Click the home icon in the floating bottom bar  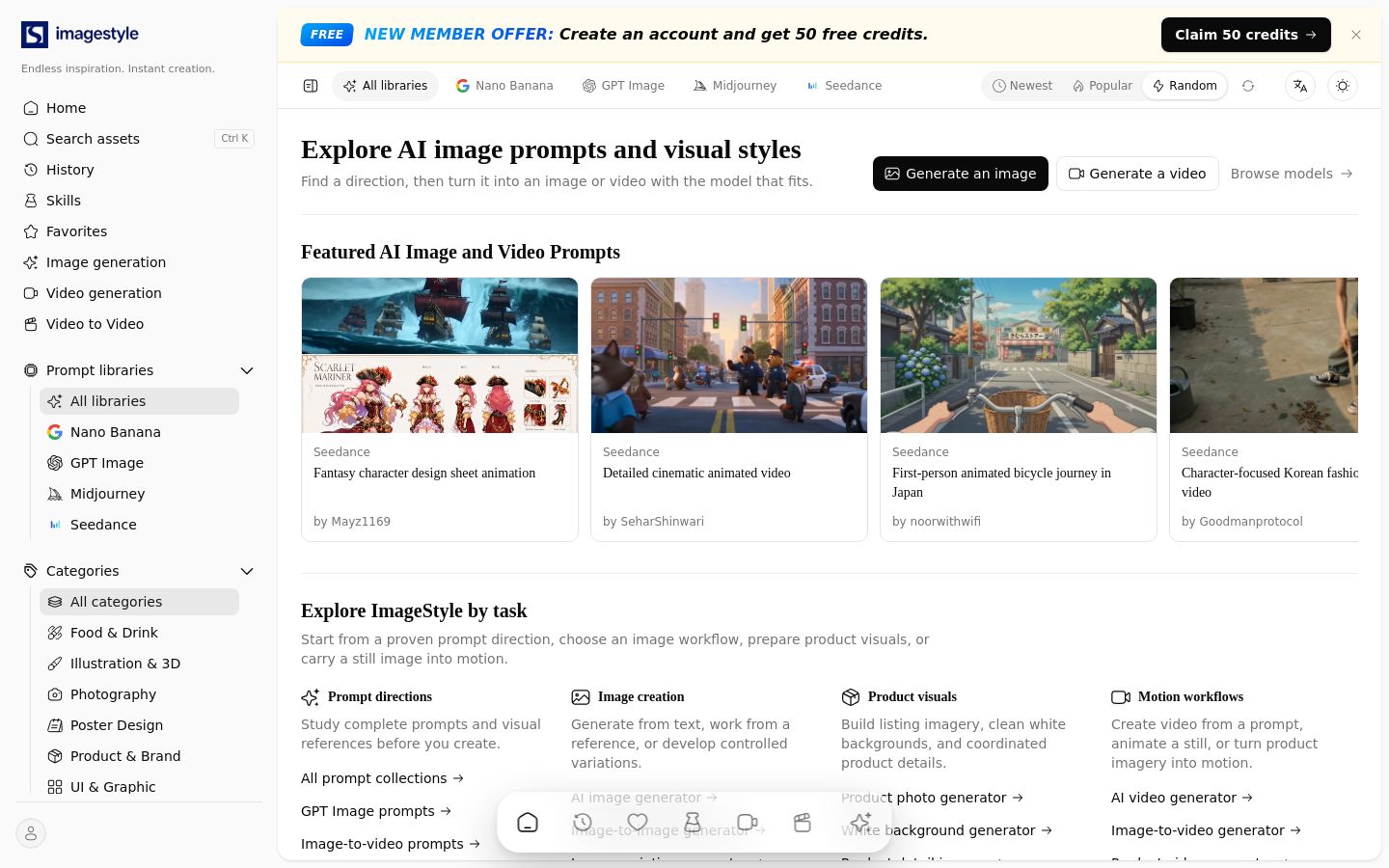point(528,823)
